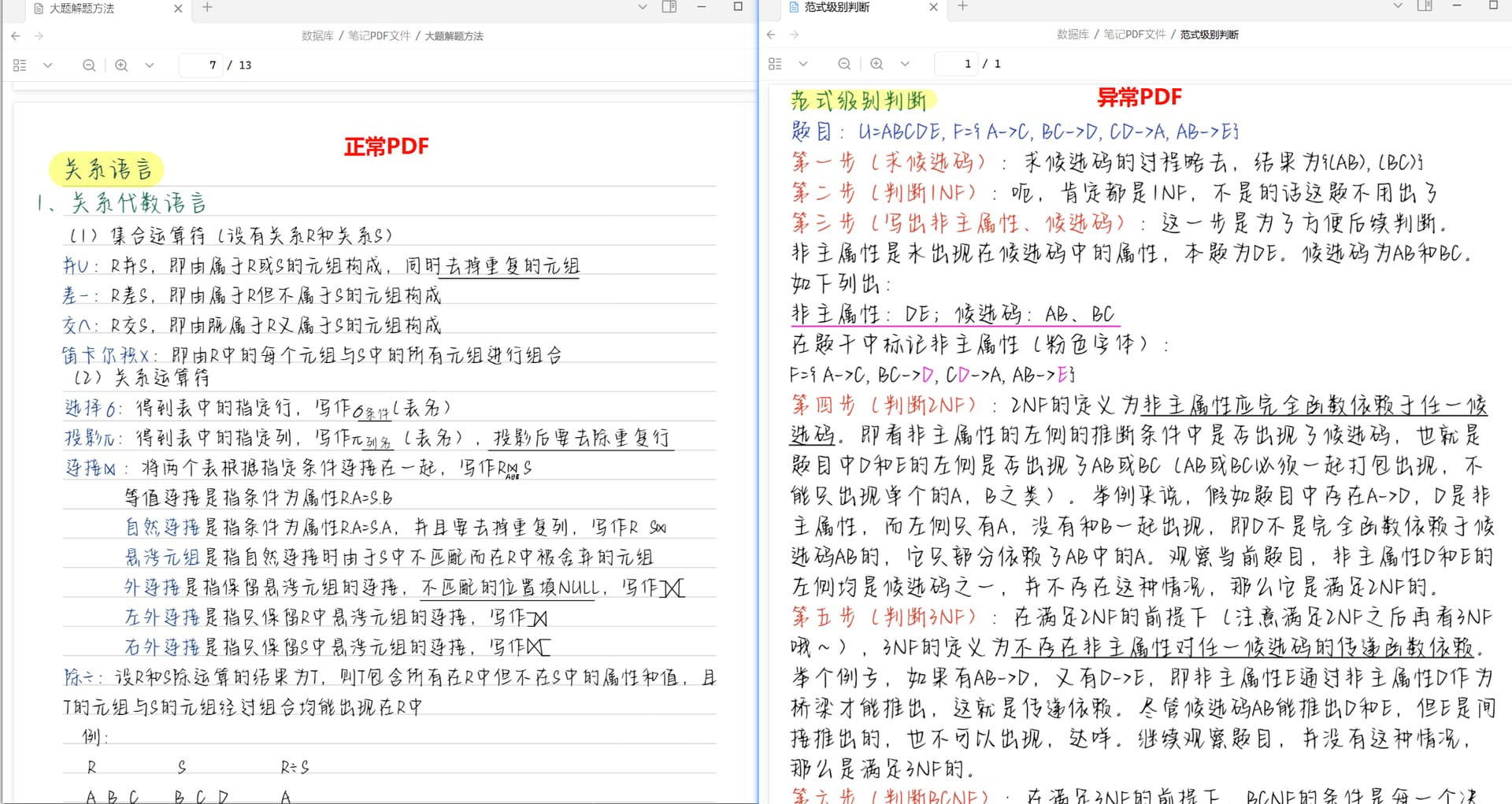The height and width of the screenshot is (804, 1512).
Task: Click the red 异常PDF label
Action: point(1140,98)
